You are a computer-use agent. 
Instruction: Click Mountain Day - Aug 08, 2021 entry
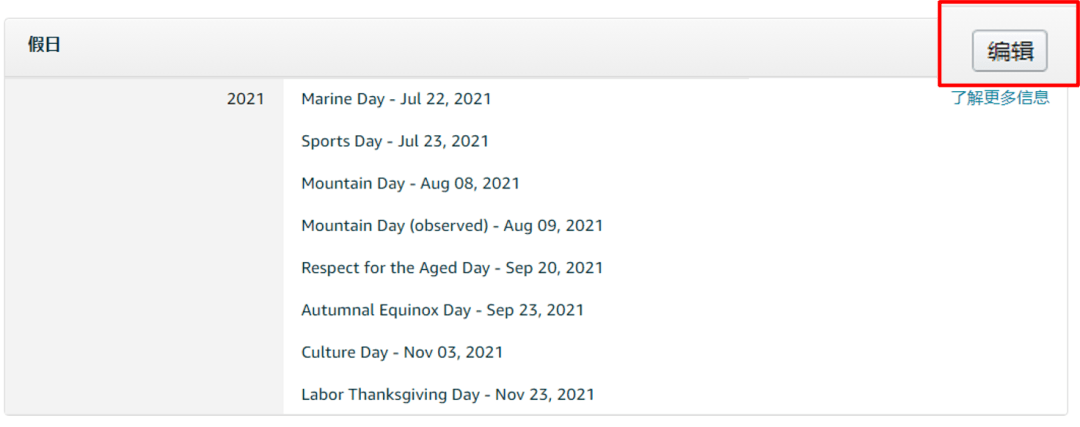point(411,184)
